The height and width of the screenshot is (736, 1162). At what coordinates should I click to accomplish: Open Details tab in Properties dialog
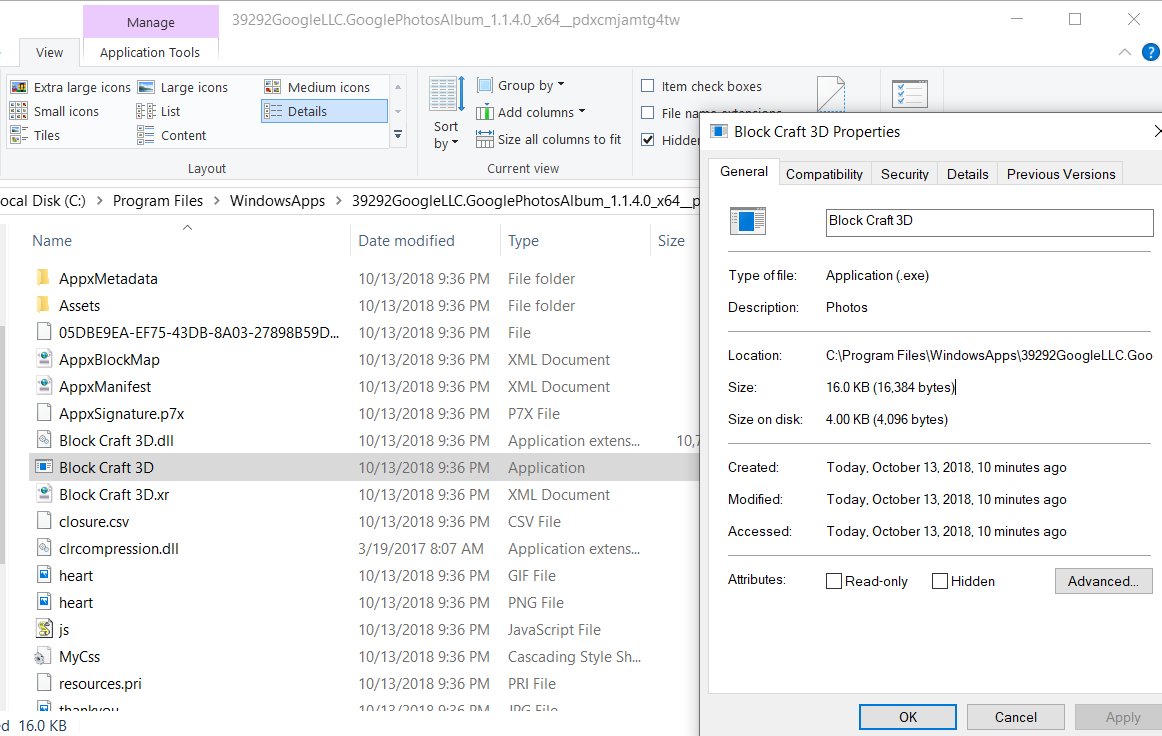967,174
